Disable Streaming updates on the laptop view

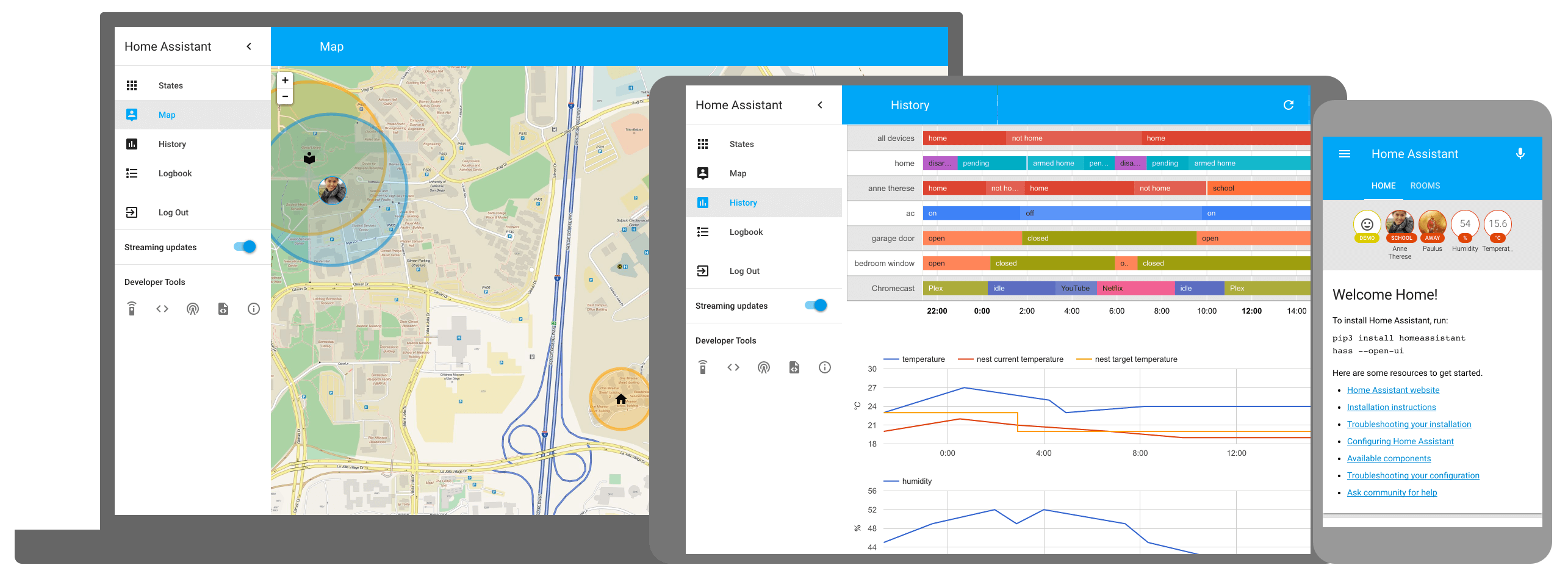click(245, 247)
